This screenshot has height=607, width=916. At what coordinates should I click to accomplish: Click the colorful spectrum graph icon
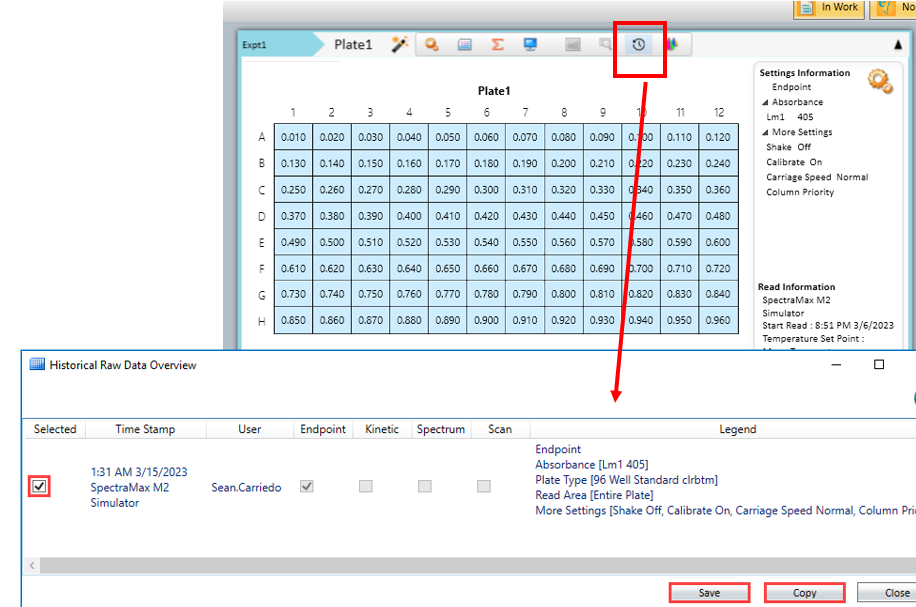(672, 44)
